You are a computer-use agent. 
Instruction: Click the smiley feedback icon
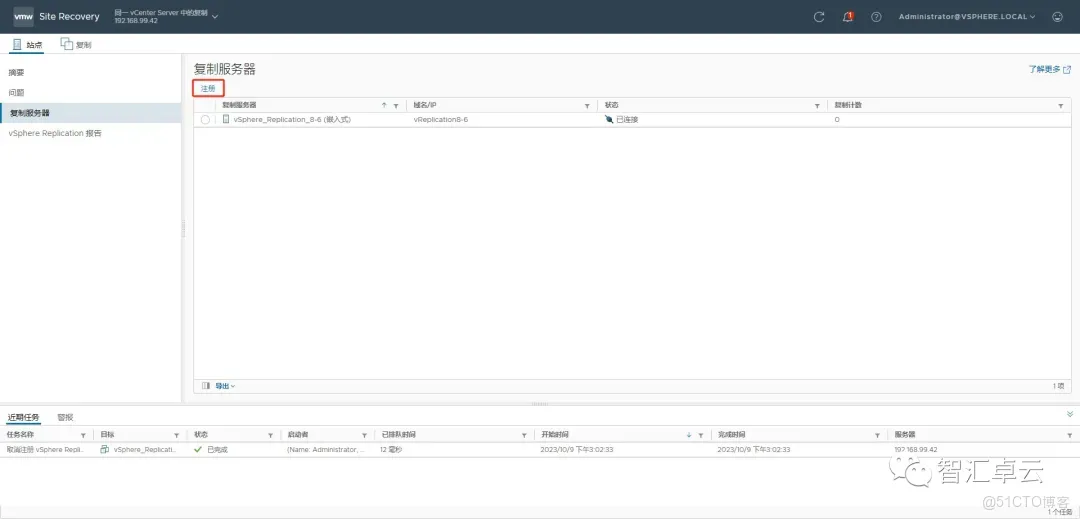click(x=1058, y=17)
